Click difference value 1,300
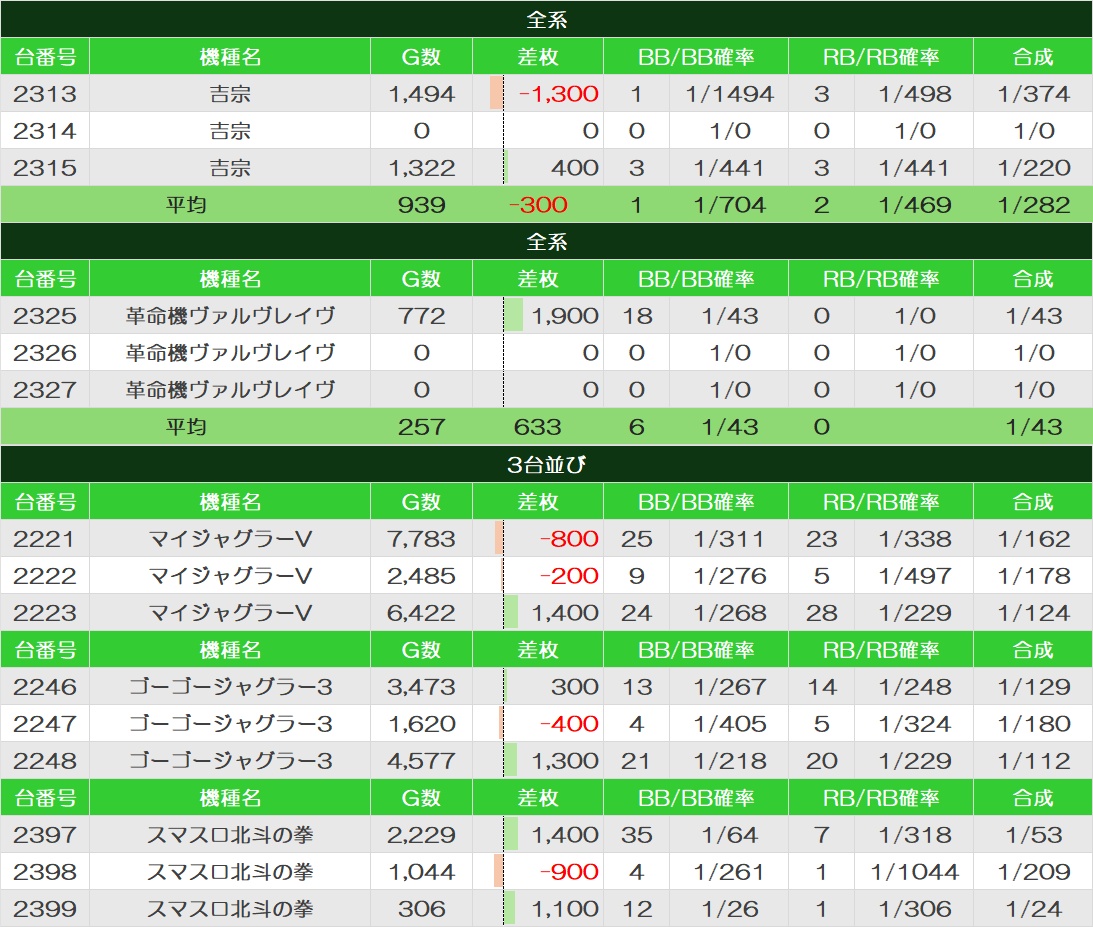This screenshot has height=927, width=1093. [565, 760]
